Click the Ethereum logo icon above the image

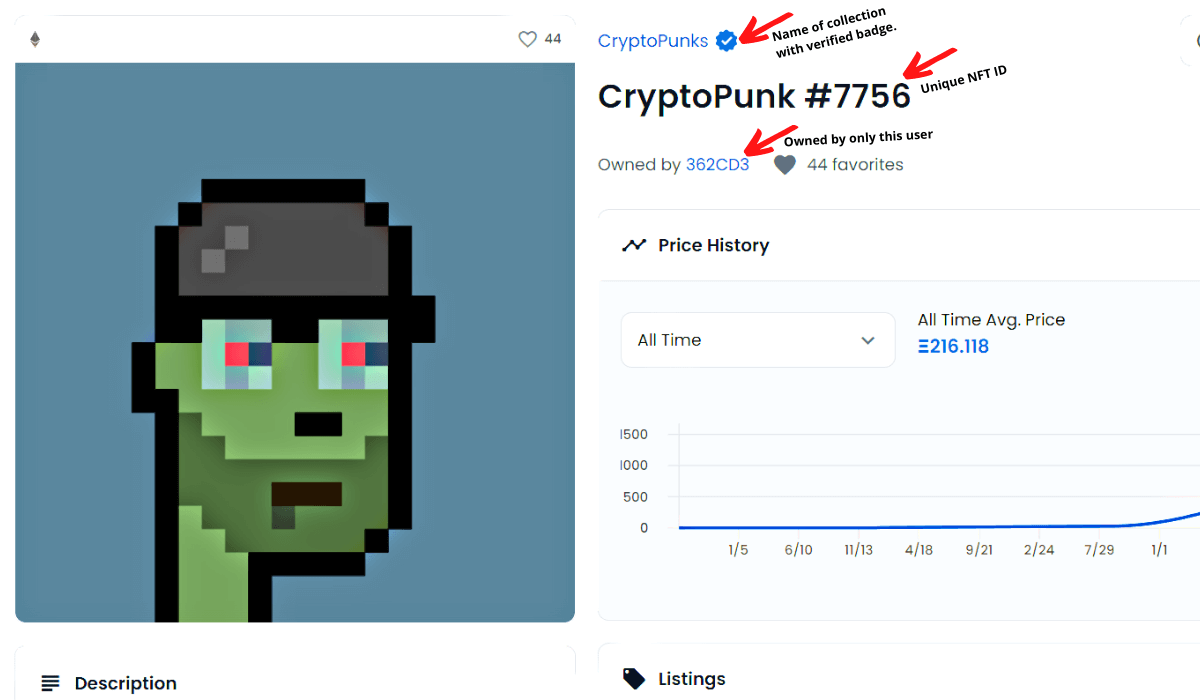coord(35,39)
